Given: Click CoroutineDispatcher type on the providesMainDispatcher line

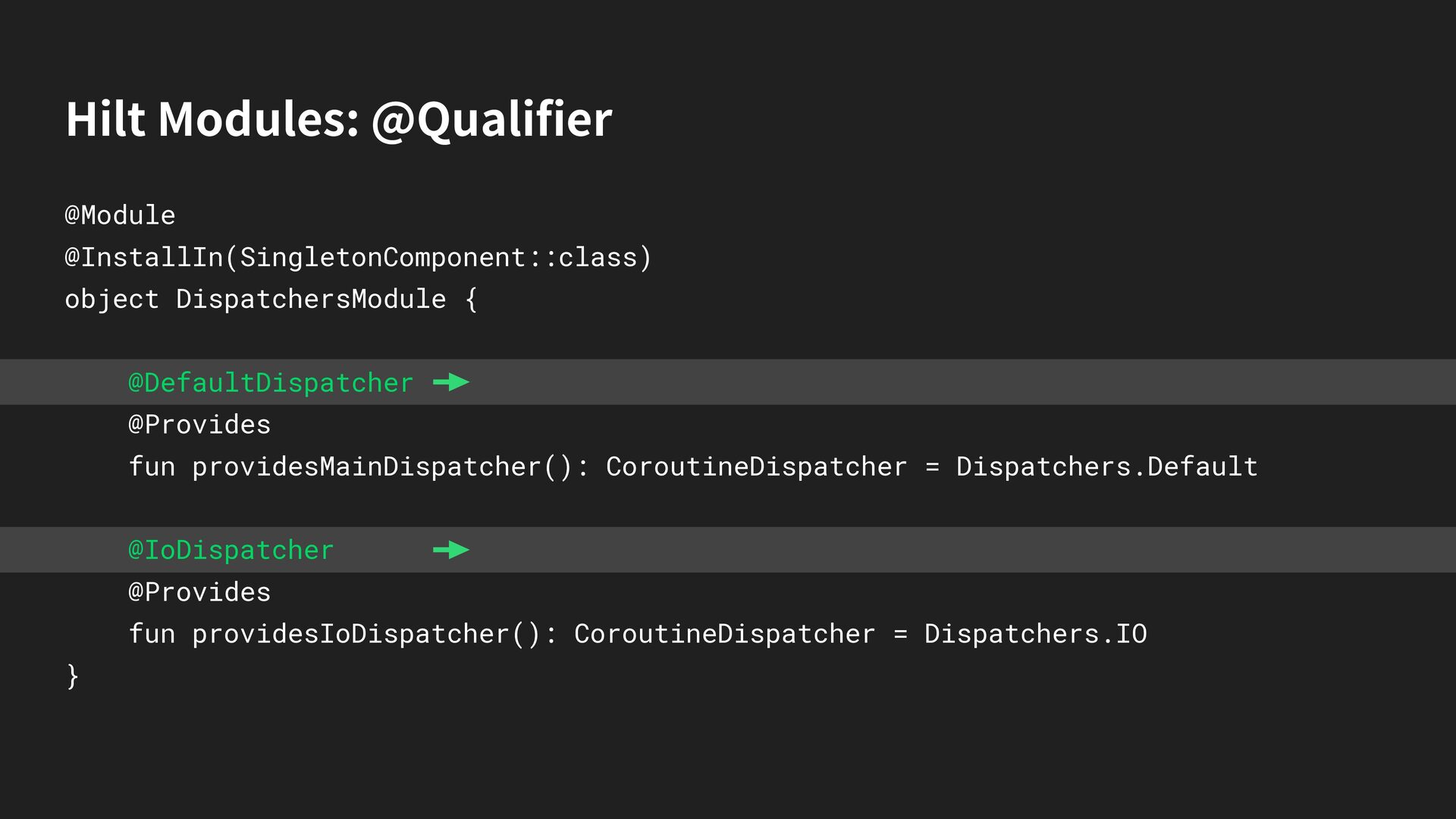Looking at the screenshot, I should (756, 467).
